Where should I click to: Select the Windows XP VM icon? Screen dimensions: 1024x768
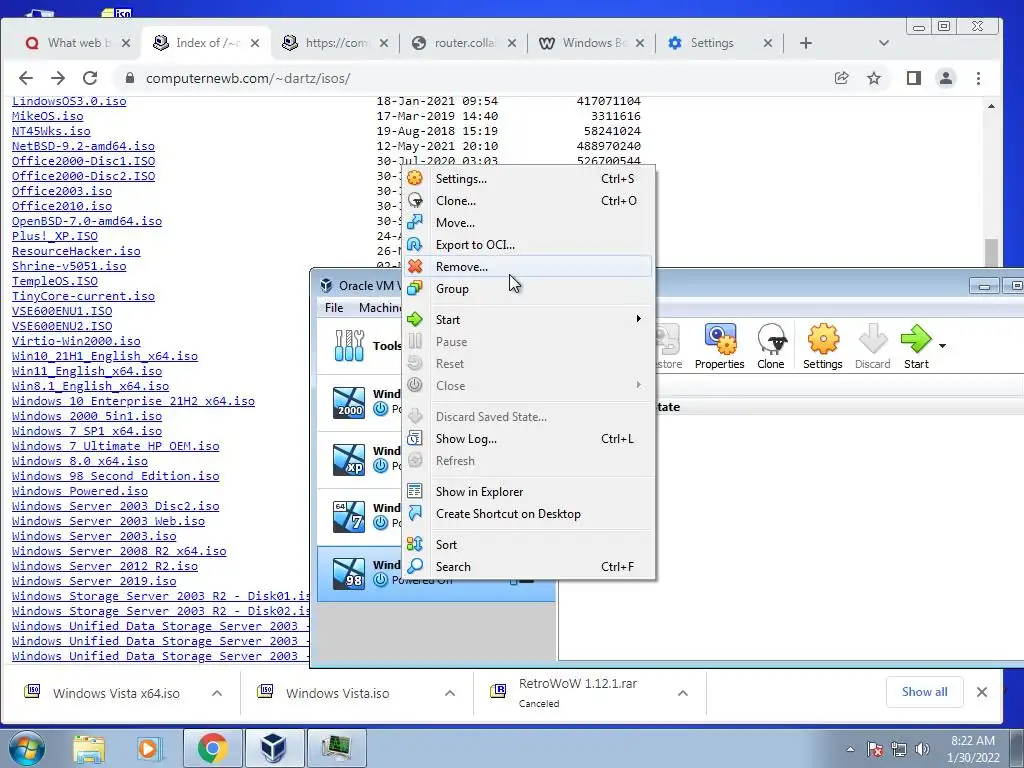pyautogui.click(x=349, y=460)
